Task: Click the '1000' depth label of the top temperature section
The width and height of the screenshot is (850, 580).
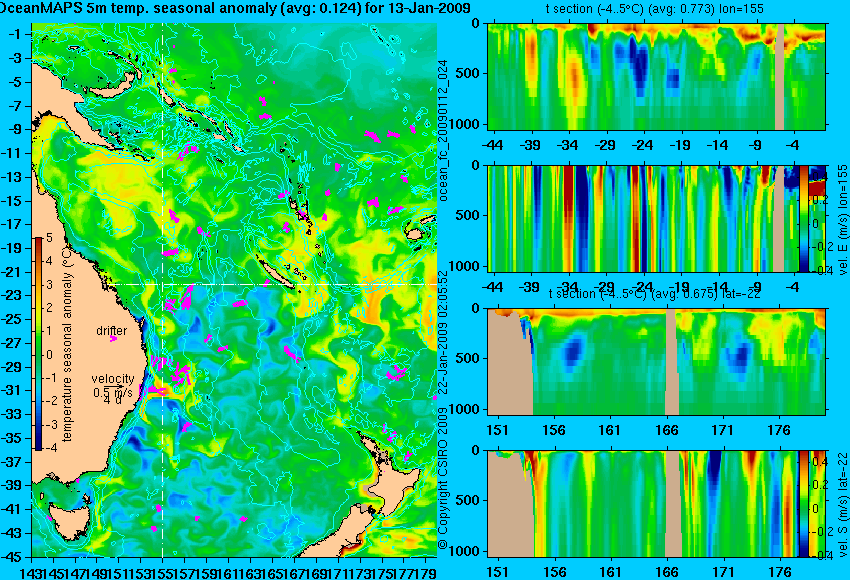Action: coord(467,124)
